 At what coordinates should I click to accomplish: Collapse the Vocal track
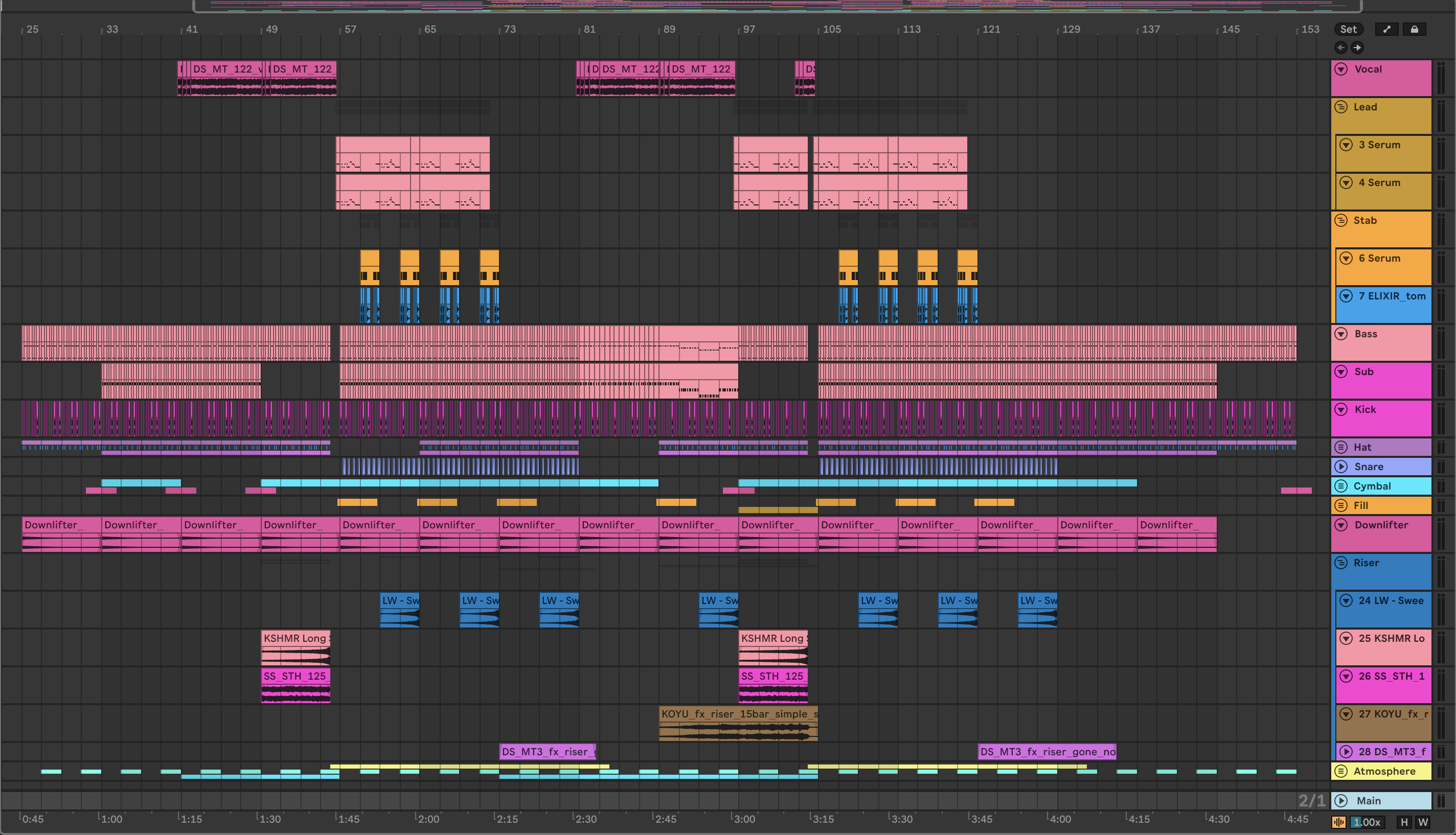coord(1340,69)
